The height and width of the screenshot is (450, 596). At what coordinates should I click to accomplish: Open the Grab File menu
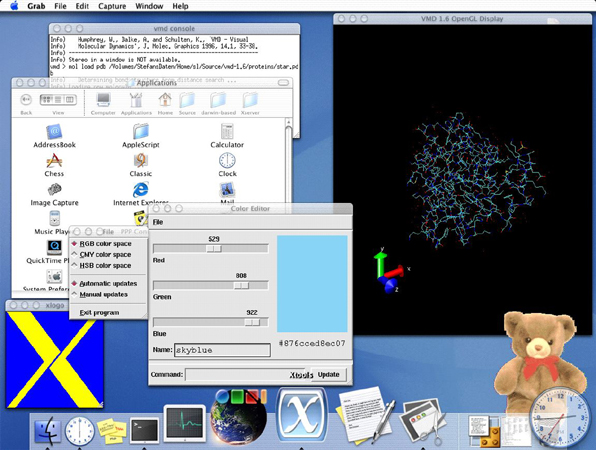click(x=60, y=6)
